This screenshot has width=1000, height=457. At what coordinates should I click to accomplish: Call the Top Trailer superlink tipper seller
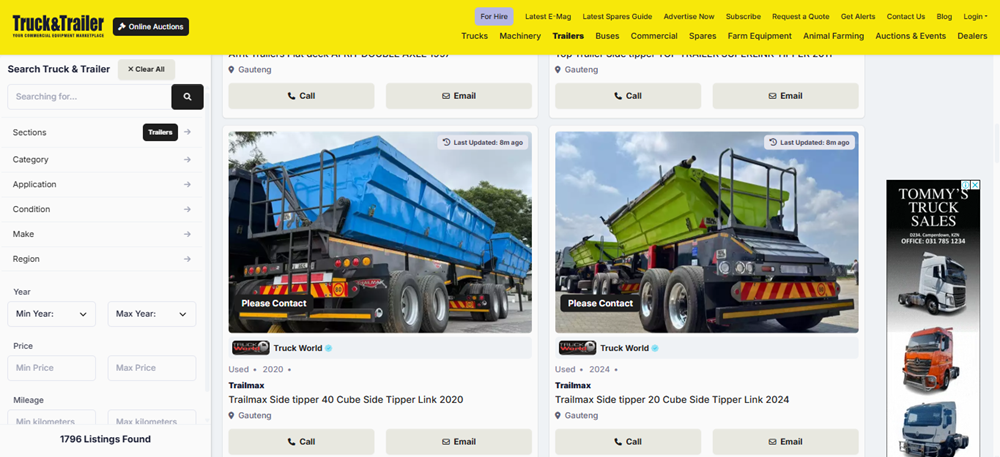point(628,96)
